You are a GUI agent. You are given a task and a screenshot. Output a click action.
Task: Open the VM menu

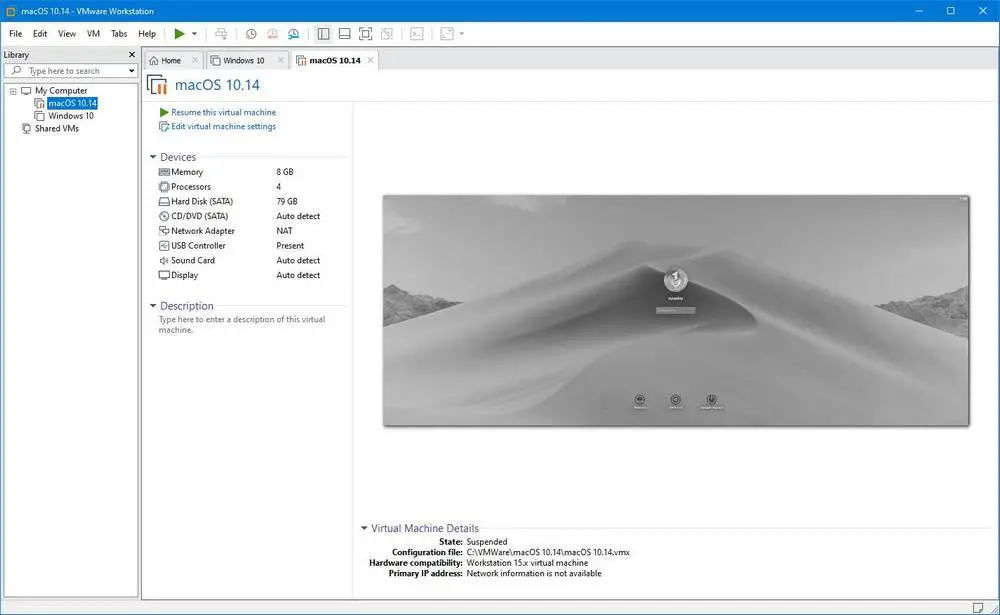(93, 34)
